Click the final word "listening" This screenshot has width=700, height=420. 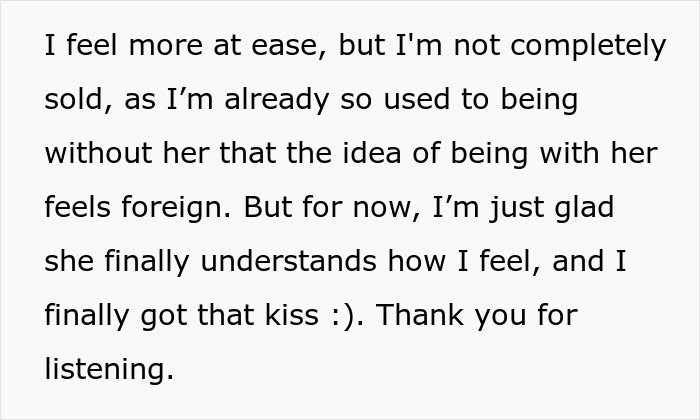click(x=108, y=370)
